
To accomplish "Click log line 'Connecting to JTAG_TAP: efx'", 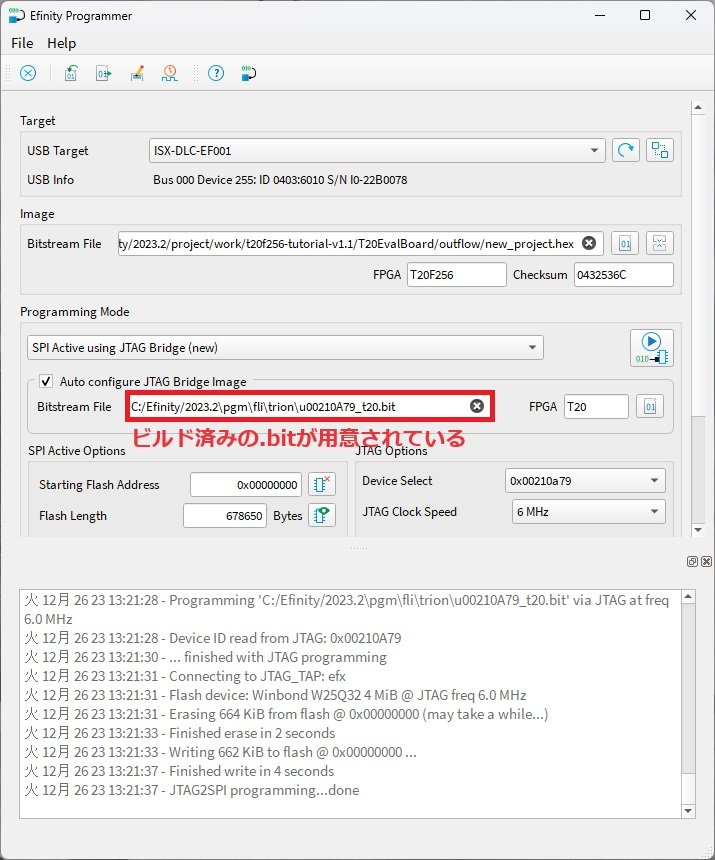I will point(185,676).
